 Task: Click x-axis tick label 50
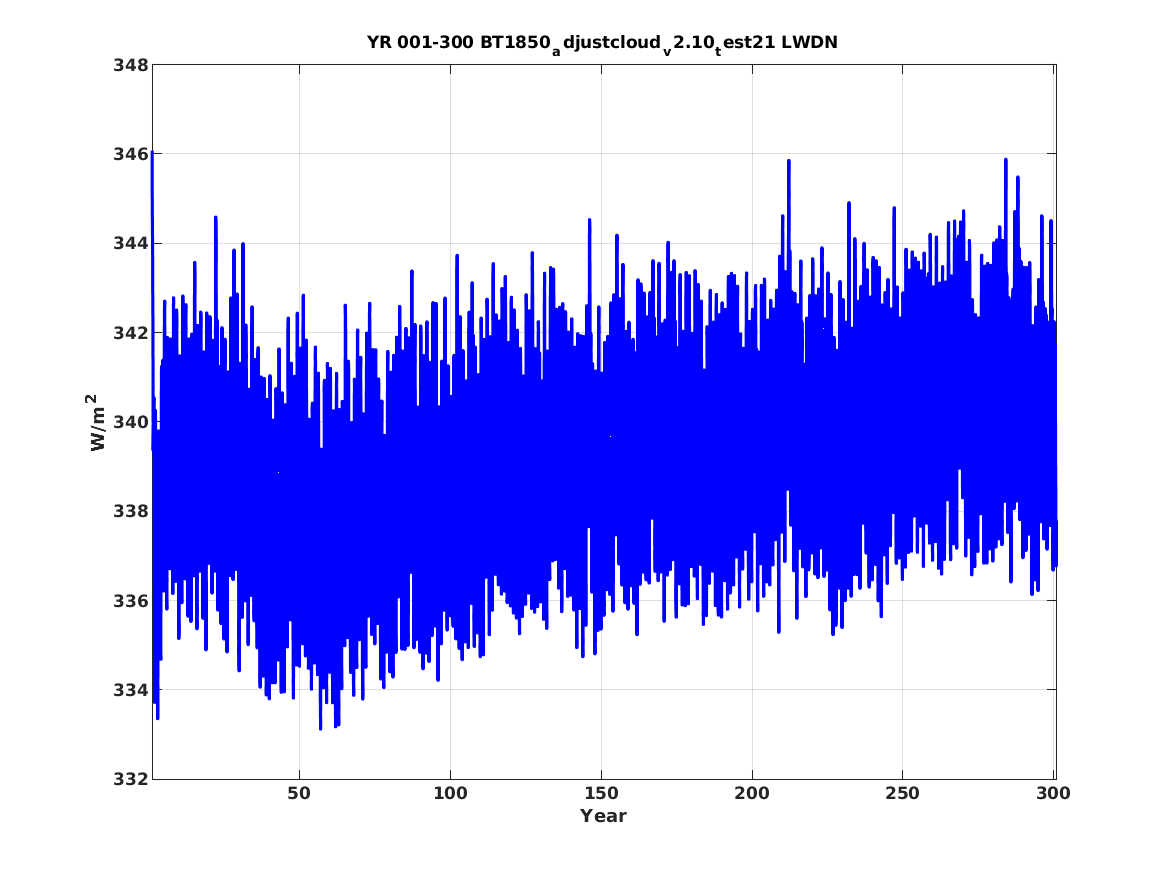tap(298, 794)
